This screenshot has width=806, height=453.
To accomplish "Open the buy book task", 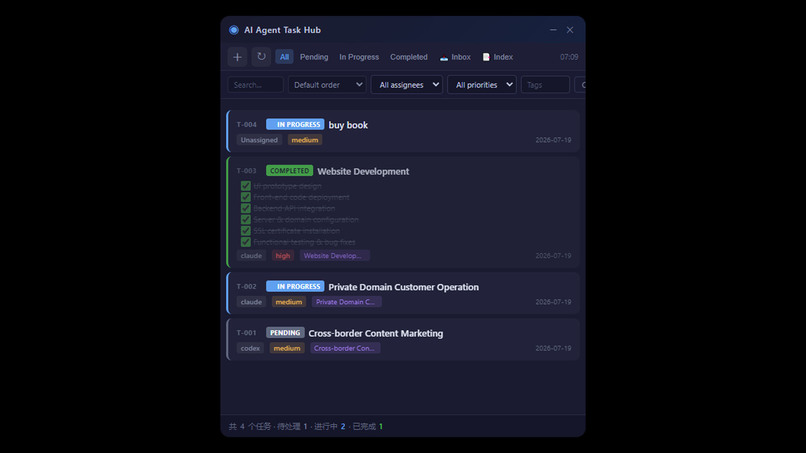I will (348, 125).
